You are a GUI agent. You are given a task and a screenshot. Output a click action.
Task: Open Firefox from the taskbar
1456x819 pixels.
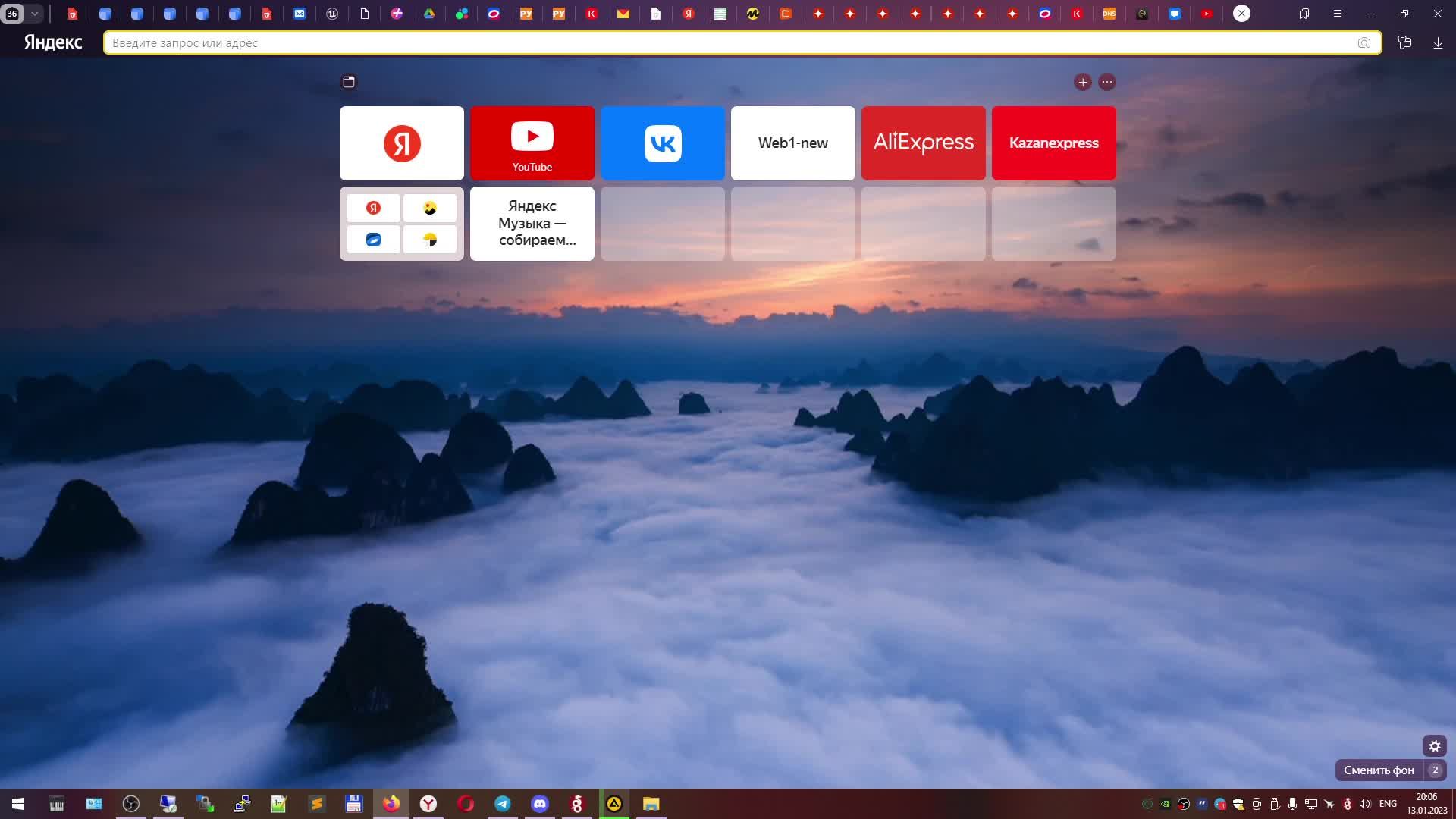point(391,804)
